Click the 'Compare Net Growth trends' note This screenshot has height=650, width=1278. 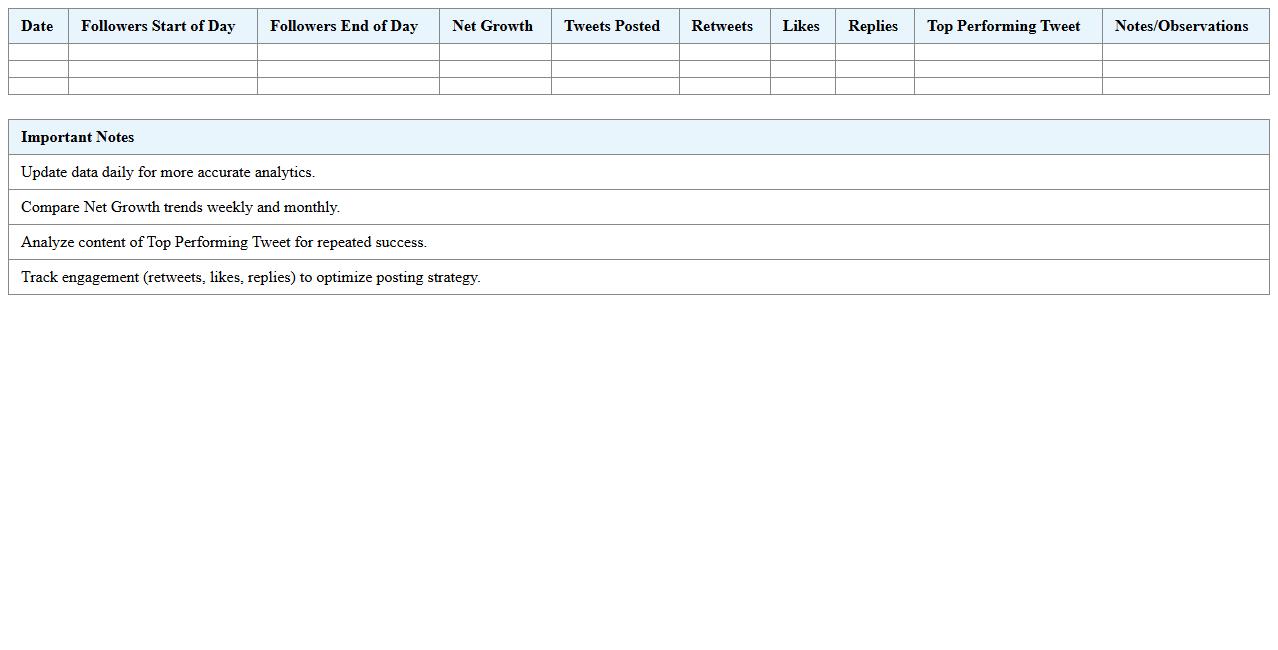180,207
